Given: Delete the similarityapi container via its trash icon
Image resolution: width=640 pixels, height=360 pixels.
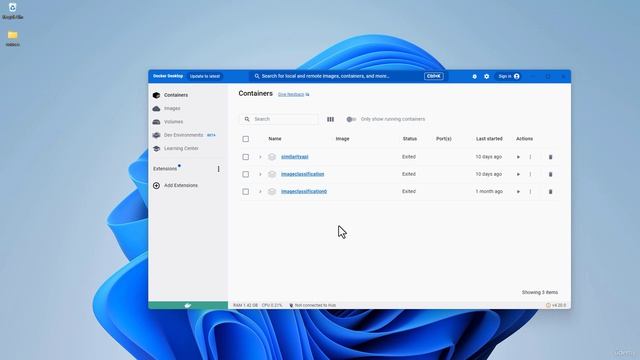Looking at the screenshot, I should click(x=550, y=157).
